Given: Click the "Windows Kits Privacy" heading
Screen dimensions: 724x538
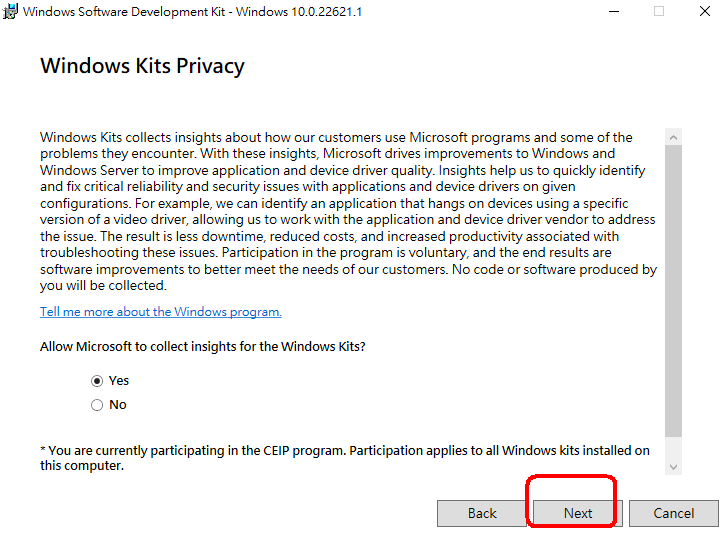Looking at the screenshot, I should 142,66.
